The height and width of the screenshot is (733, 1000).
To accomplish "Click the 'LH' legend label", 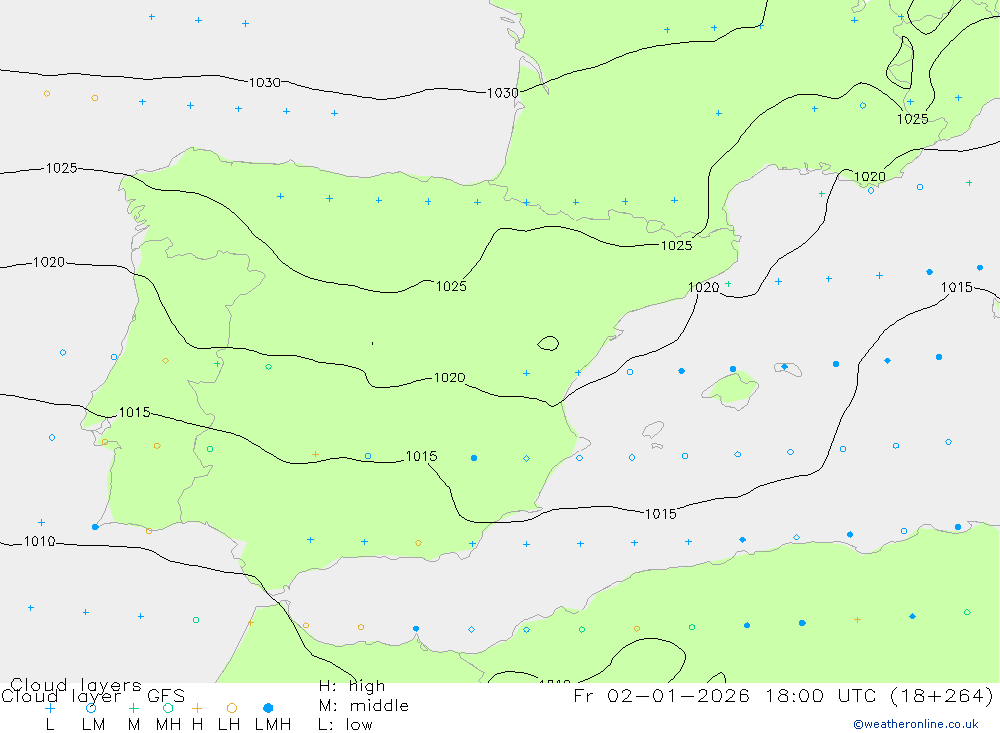I will click(x=229, y=725).
